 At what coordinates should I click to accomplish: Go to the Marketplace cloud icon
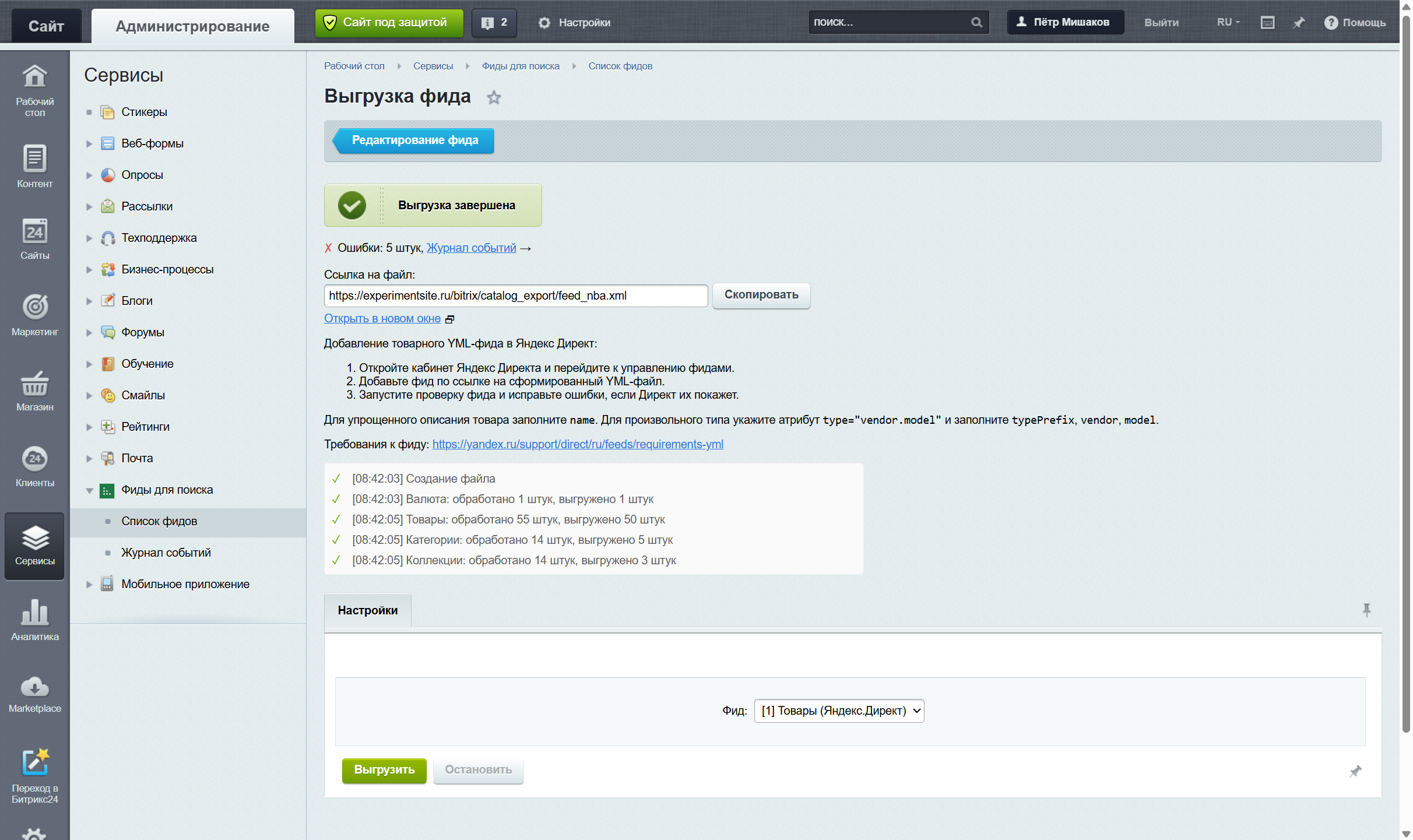pos(35,687)
